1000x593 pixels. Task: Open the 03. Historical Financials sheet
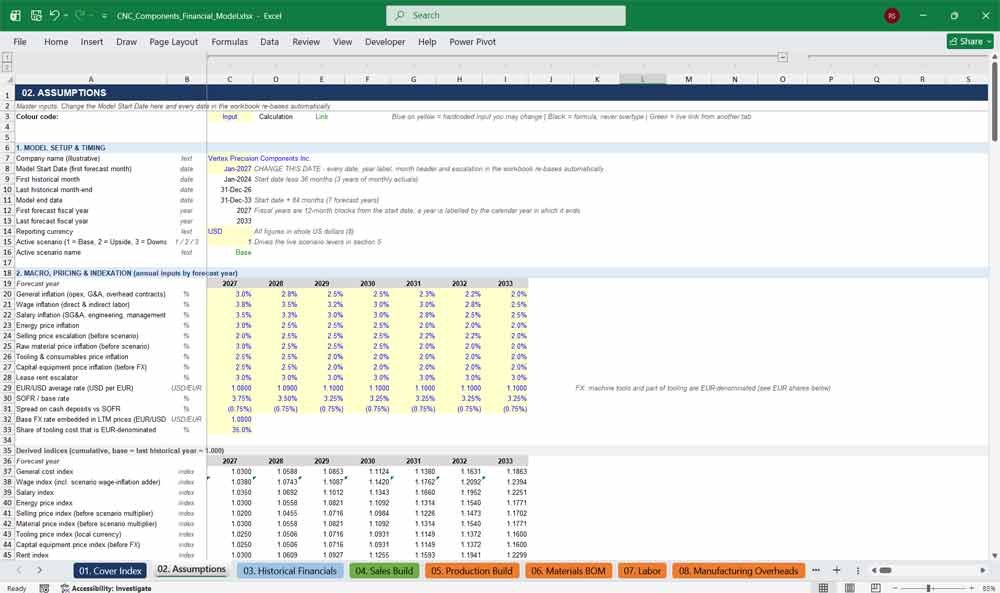tap(290, 571)
